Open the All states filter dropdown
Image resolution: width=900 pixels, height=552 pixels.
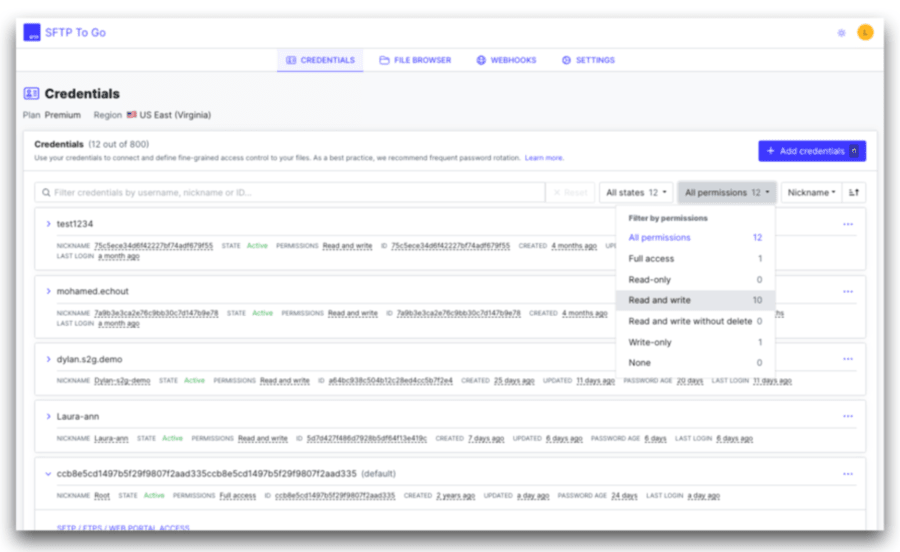point(637,192)
